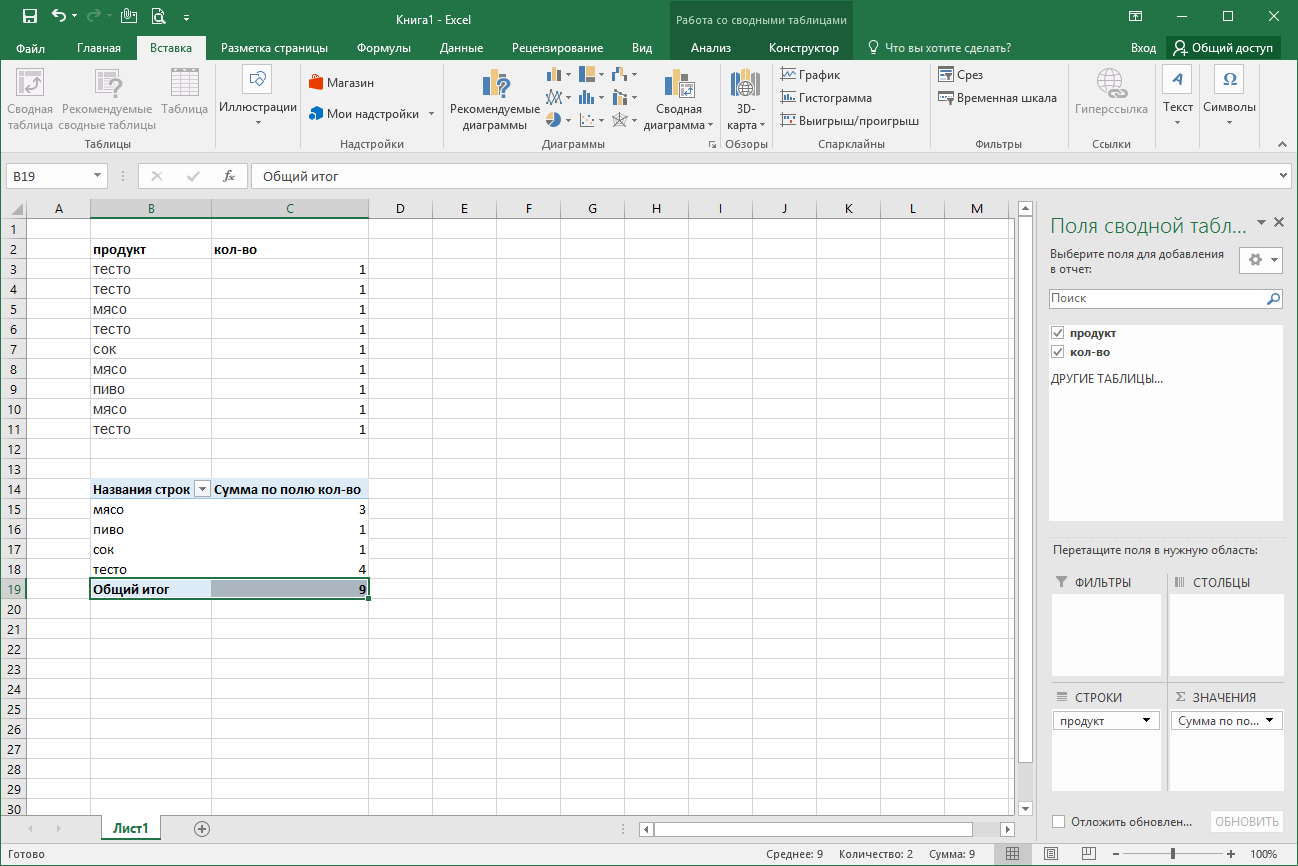Click the Sign in (Вход) link
1298x866 pixels.
[x=1143, y=48]
